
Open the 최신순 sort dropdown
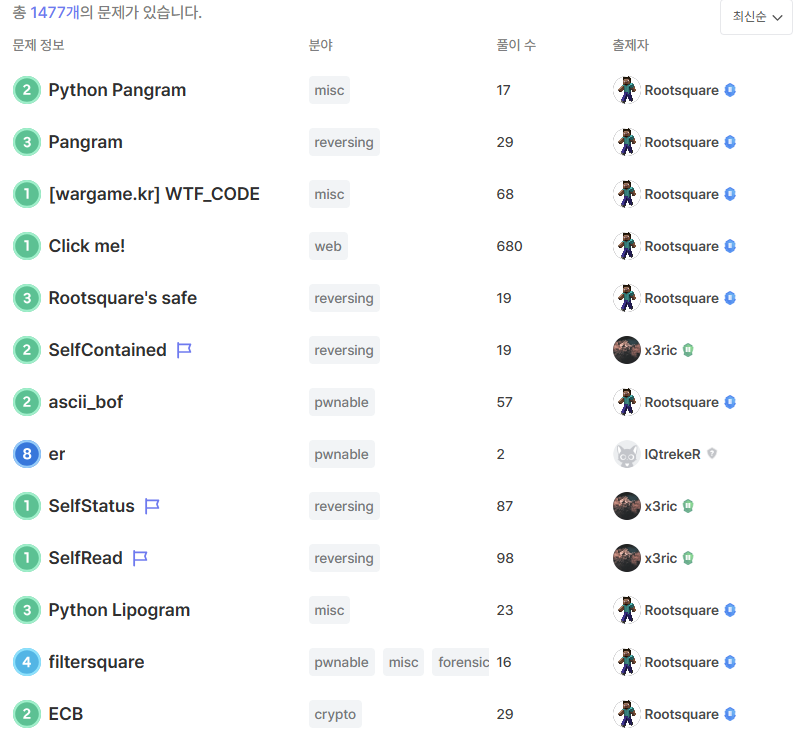756,17
